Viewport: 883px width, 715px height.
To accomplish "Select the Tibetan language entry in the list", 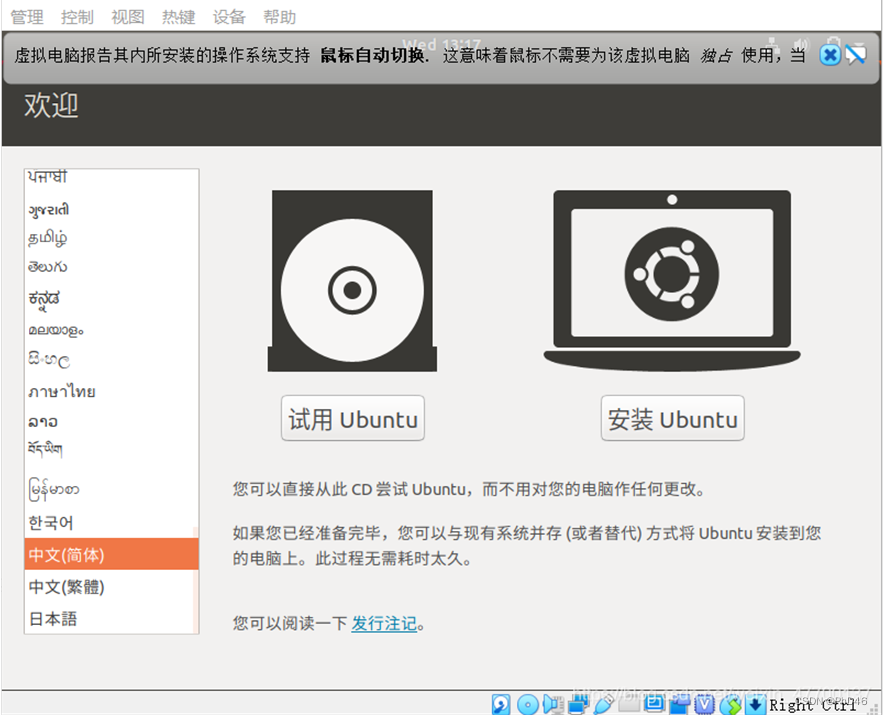I will [x=112, y=449].
